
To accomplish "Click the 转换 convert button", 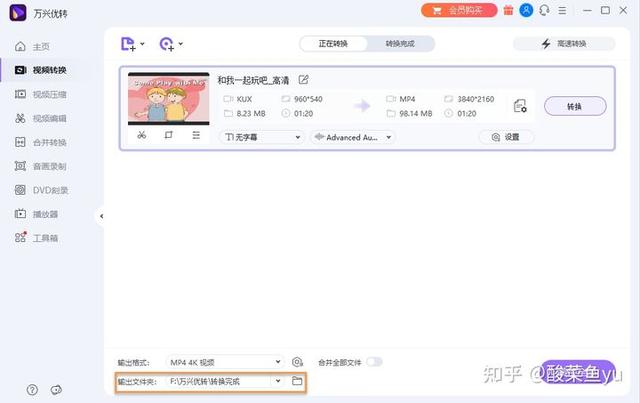I will click(x=575, y=107).
